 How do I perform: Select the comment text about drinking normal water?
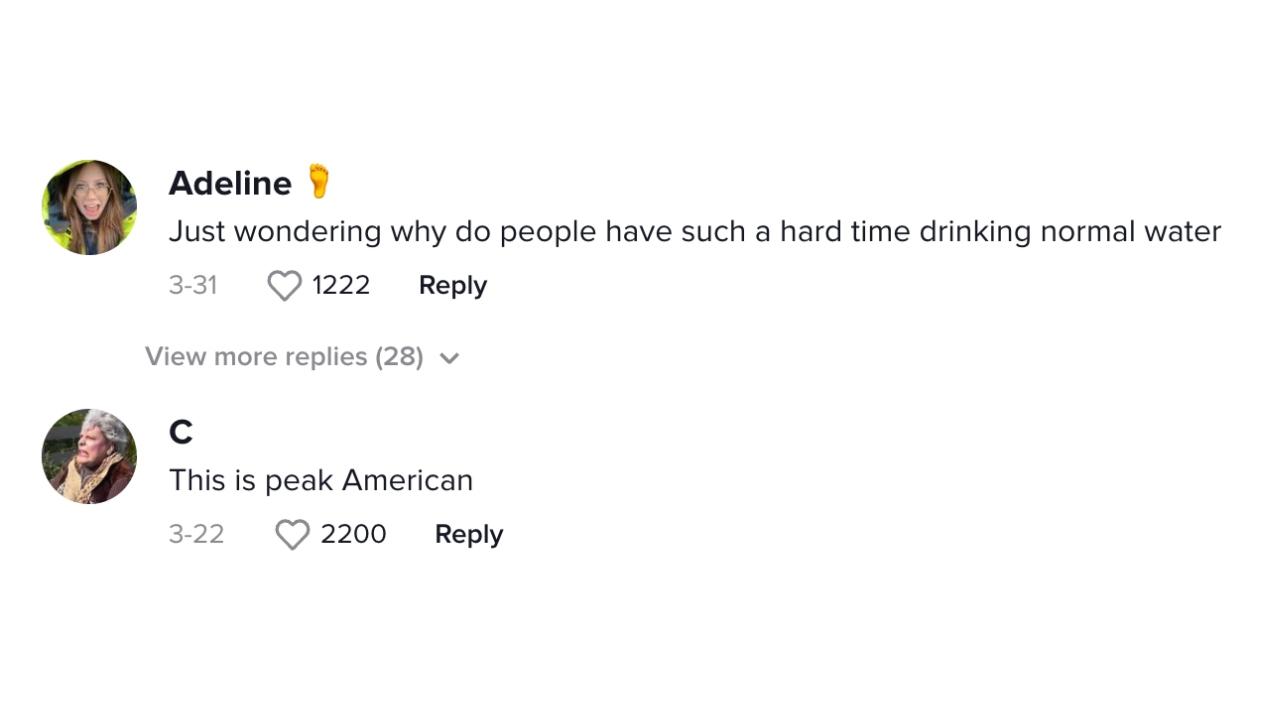(x=694, y=231)
